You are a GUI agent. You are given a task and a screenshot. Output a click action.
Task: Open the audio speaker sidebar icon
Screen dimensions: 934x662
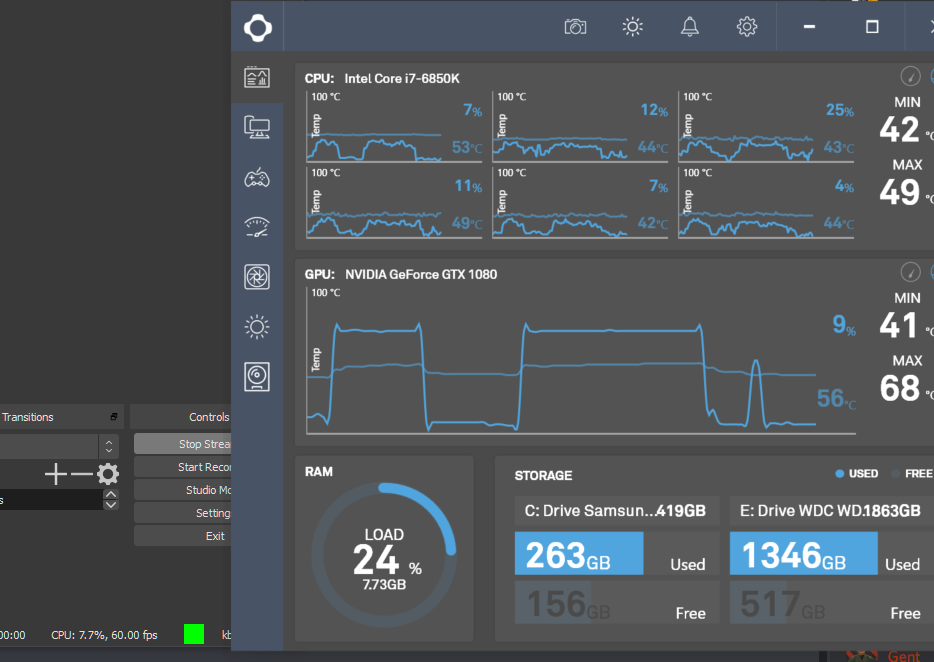tap(257, 377)
